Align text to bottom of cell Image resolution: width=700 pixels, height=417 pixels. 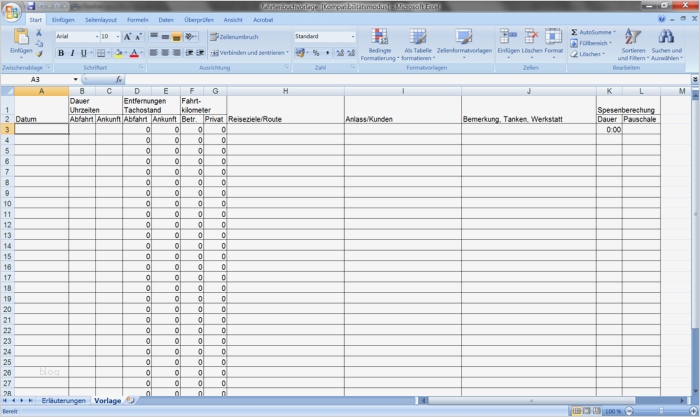176,37
